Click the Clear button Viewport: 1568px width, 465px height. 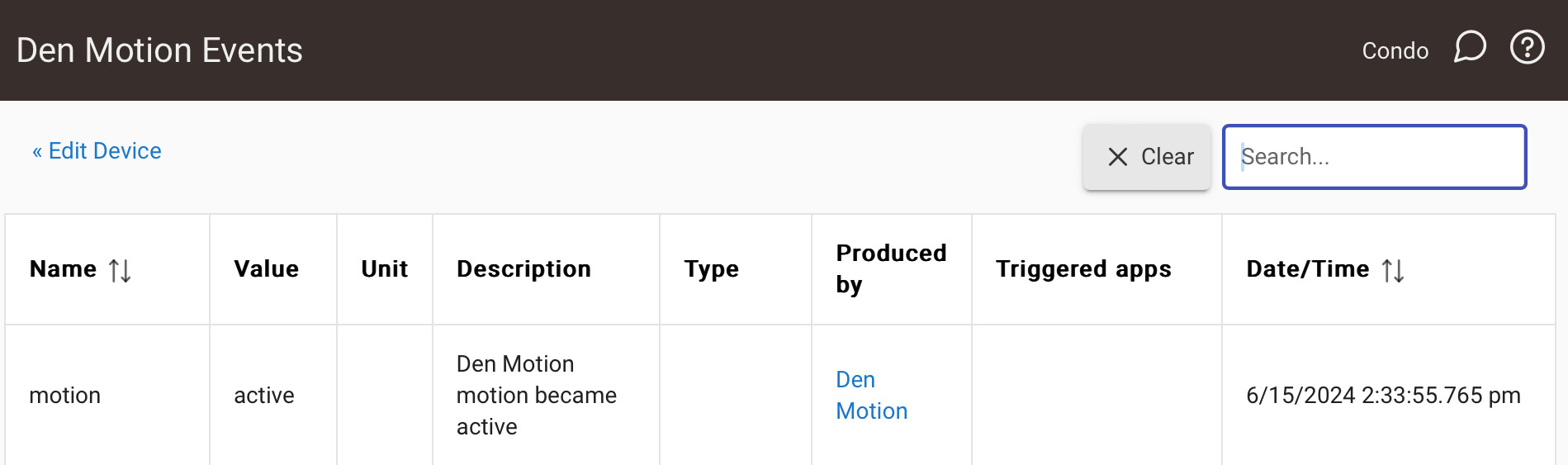pos(1147,157)
